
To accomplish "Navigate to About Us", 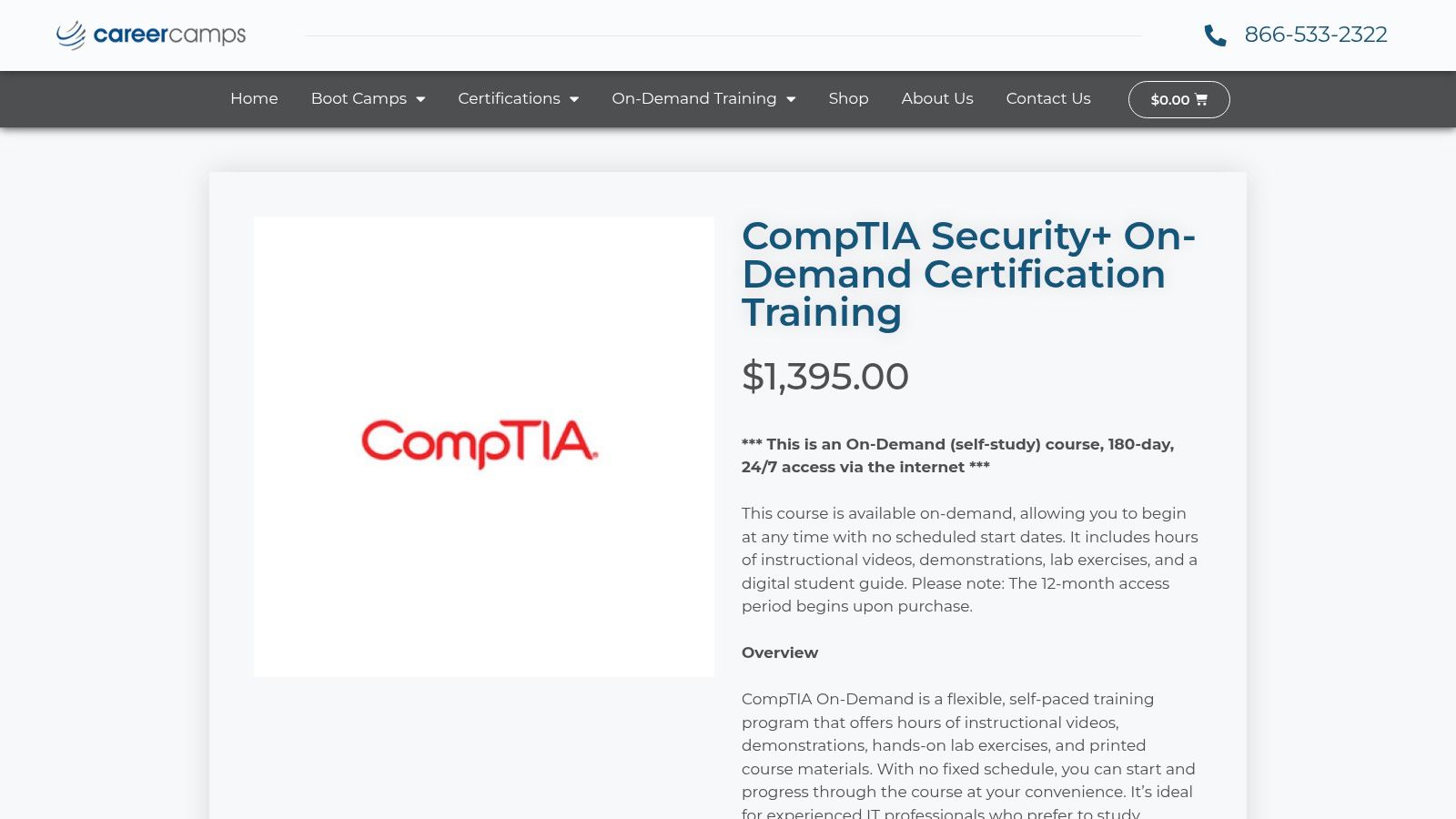I will click(937, 98).
